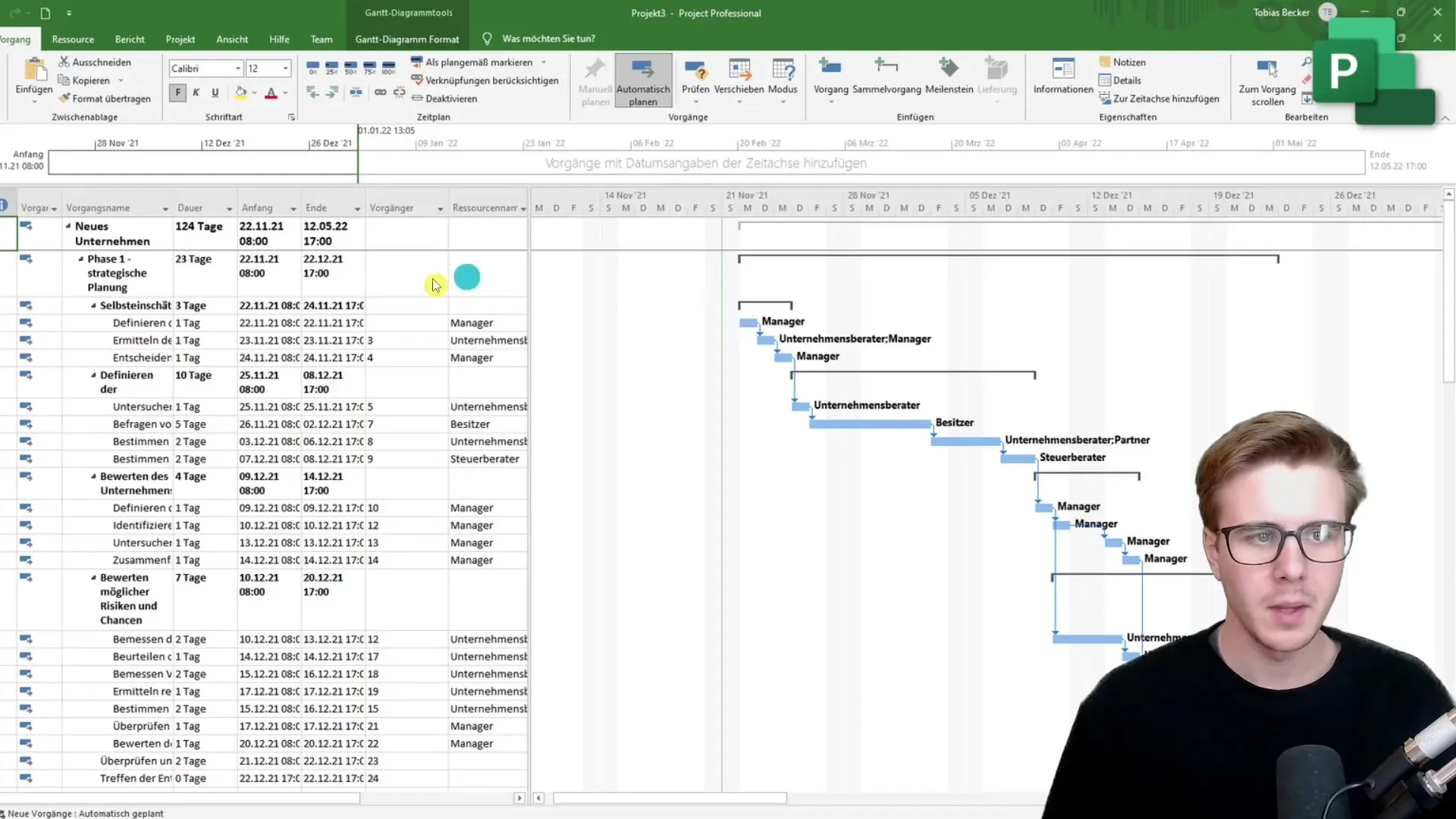
Task: Toggle Automatisch planen mode
Action: pyautogui.click(x=643, y=81)
